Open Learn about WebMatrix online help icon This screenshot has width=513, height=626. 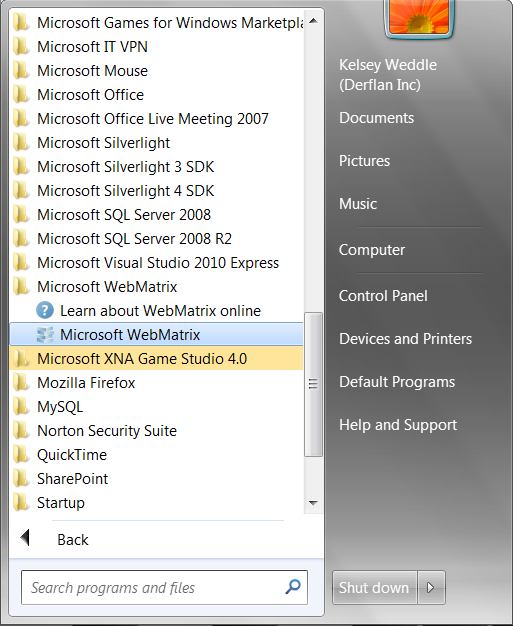[45, 311]
